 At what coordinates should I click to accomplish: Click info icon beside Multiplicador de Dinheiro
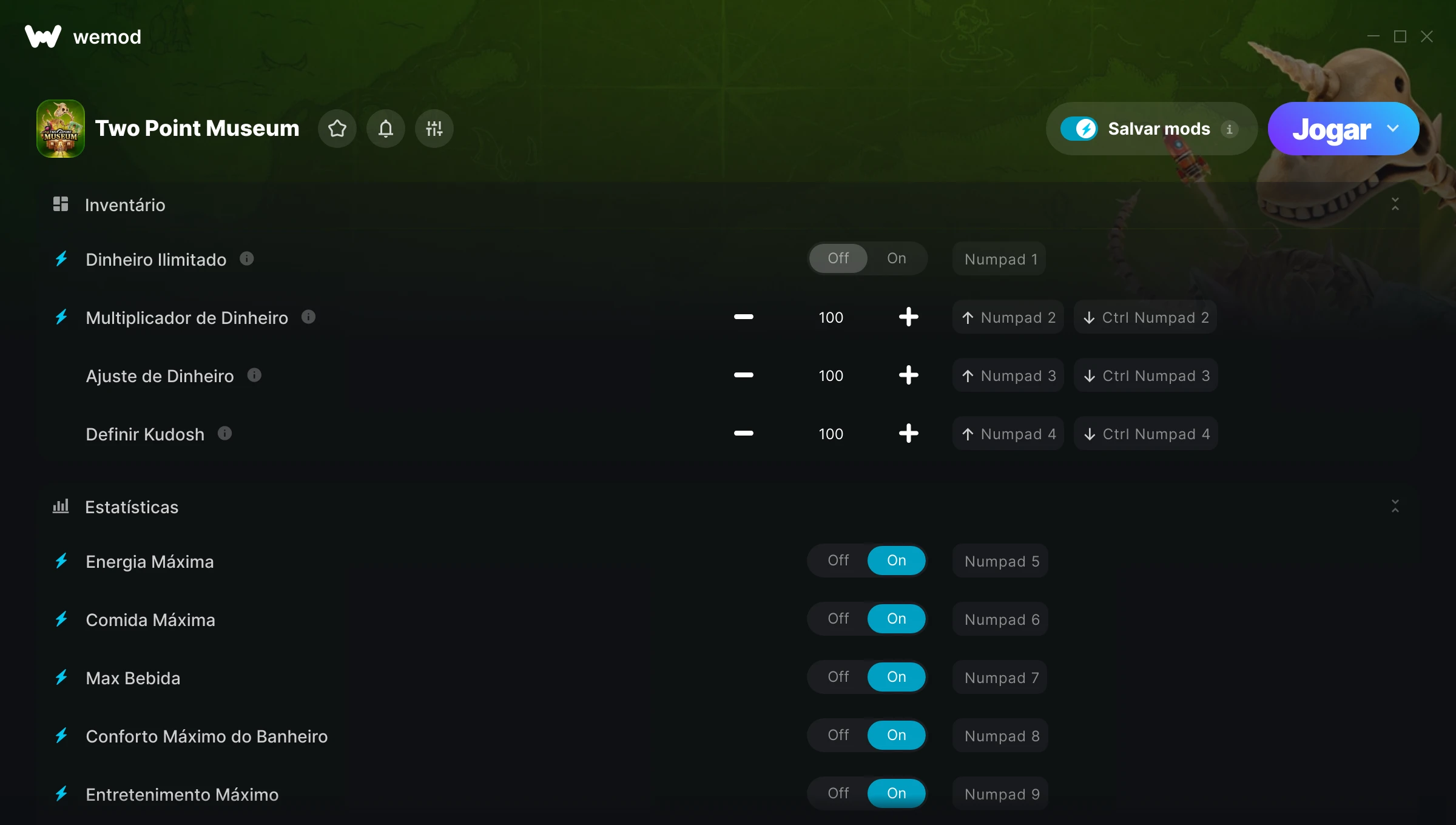coord(308,317)
